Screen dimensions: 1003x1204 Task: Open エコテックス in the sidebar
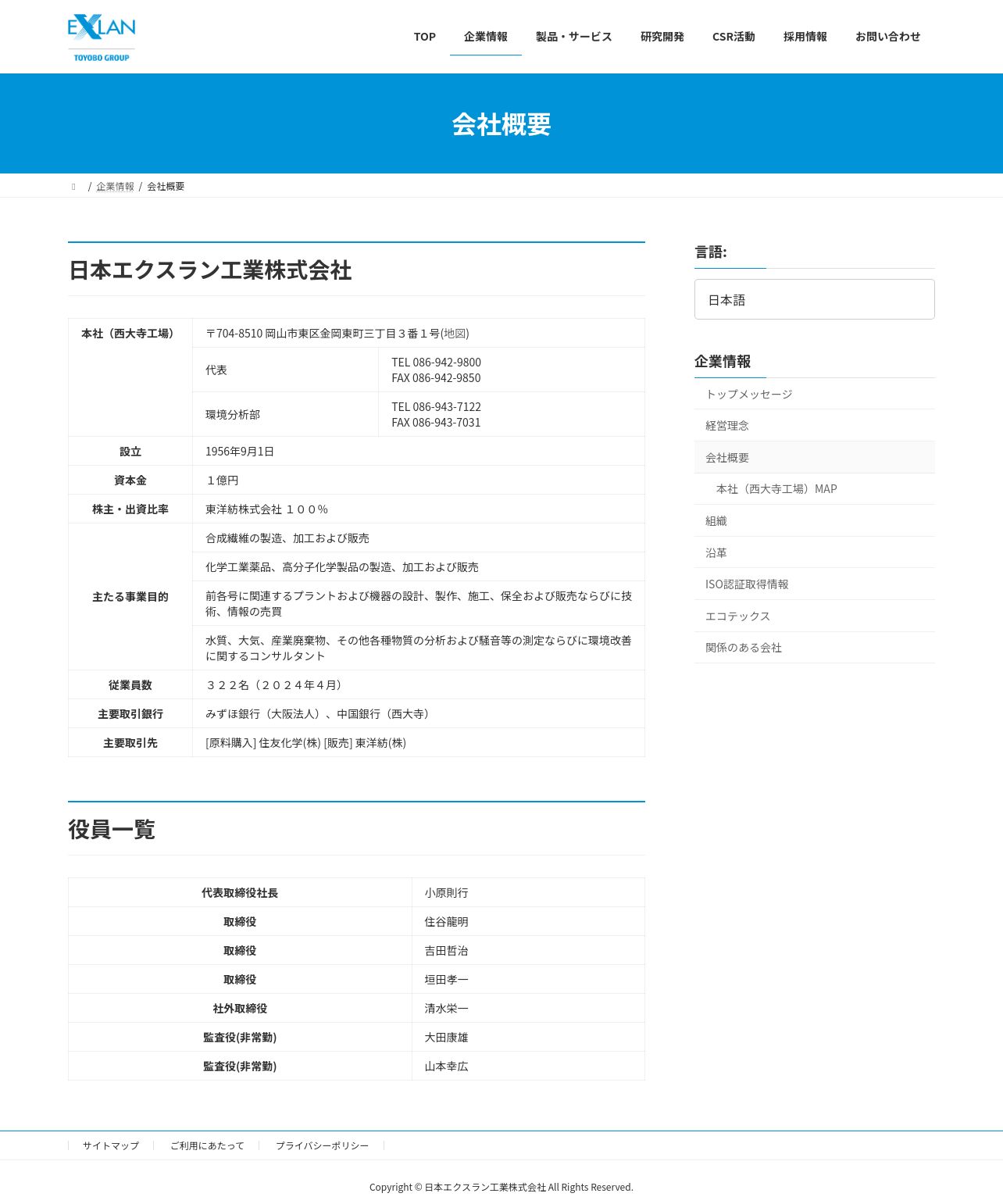(815, 616)
